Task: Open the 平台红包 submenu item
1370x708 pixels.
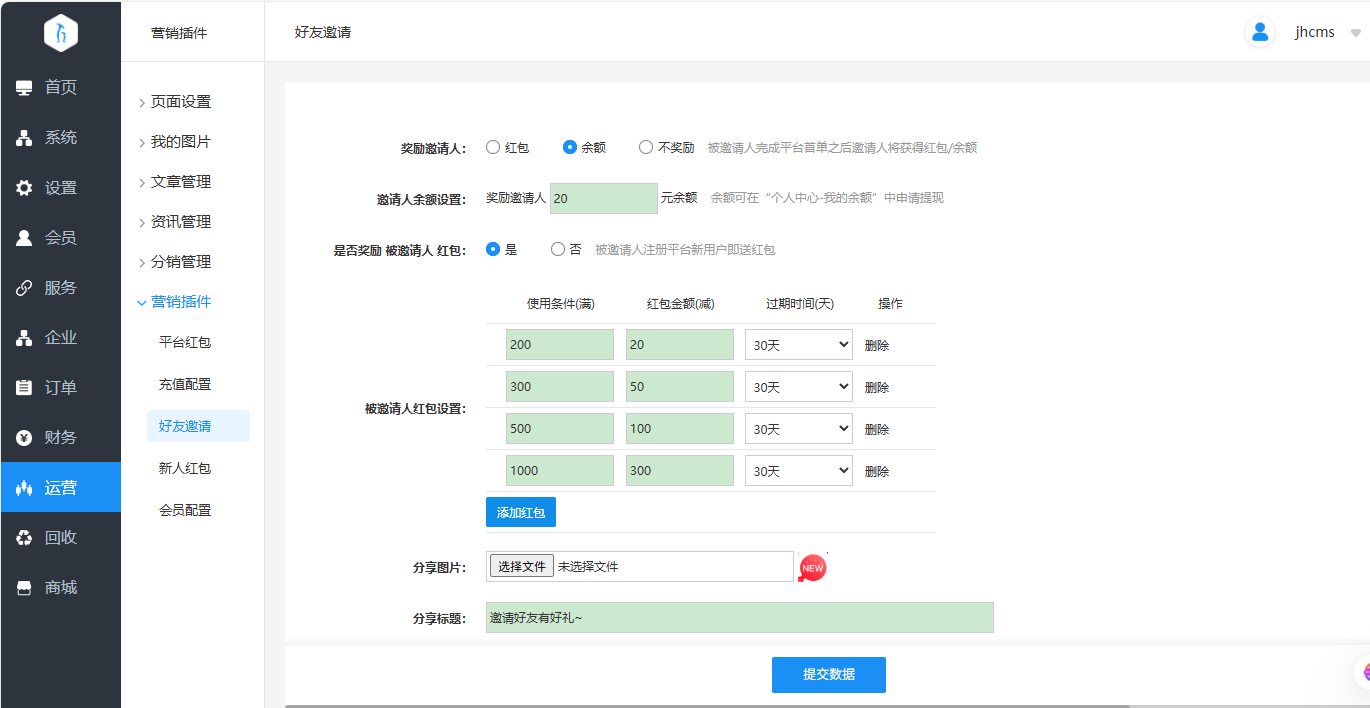Action: tap(185, 342)
